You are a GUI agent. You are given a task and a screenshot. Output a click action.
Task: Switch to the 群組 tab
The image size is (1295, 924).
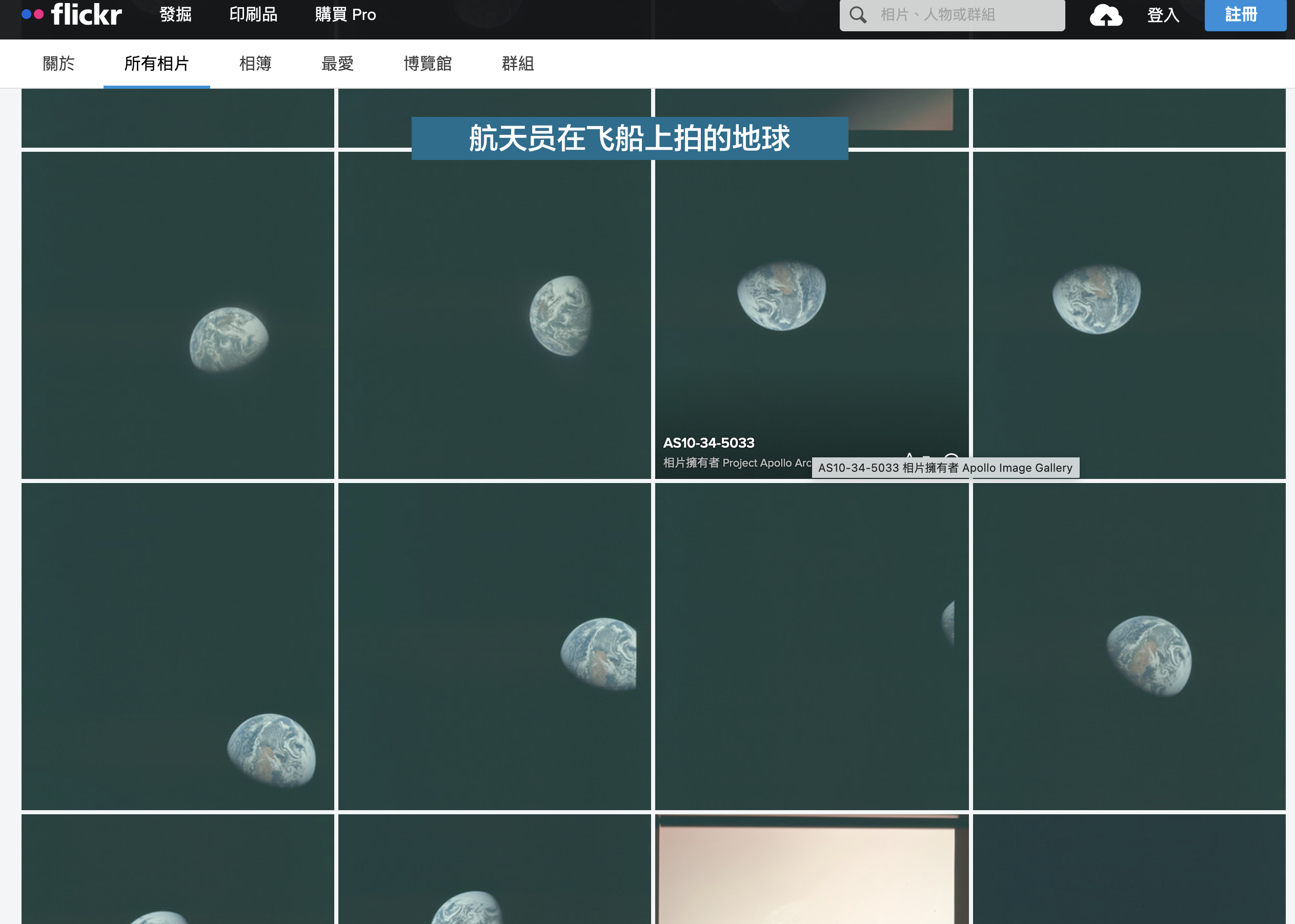pos(518,64)
